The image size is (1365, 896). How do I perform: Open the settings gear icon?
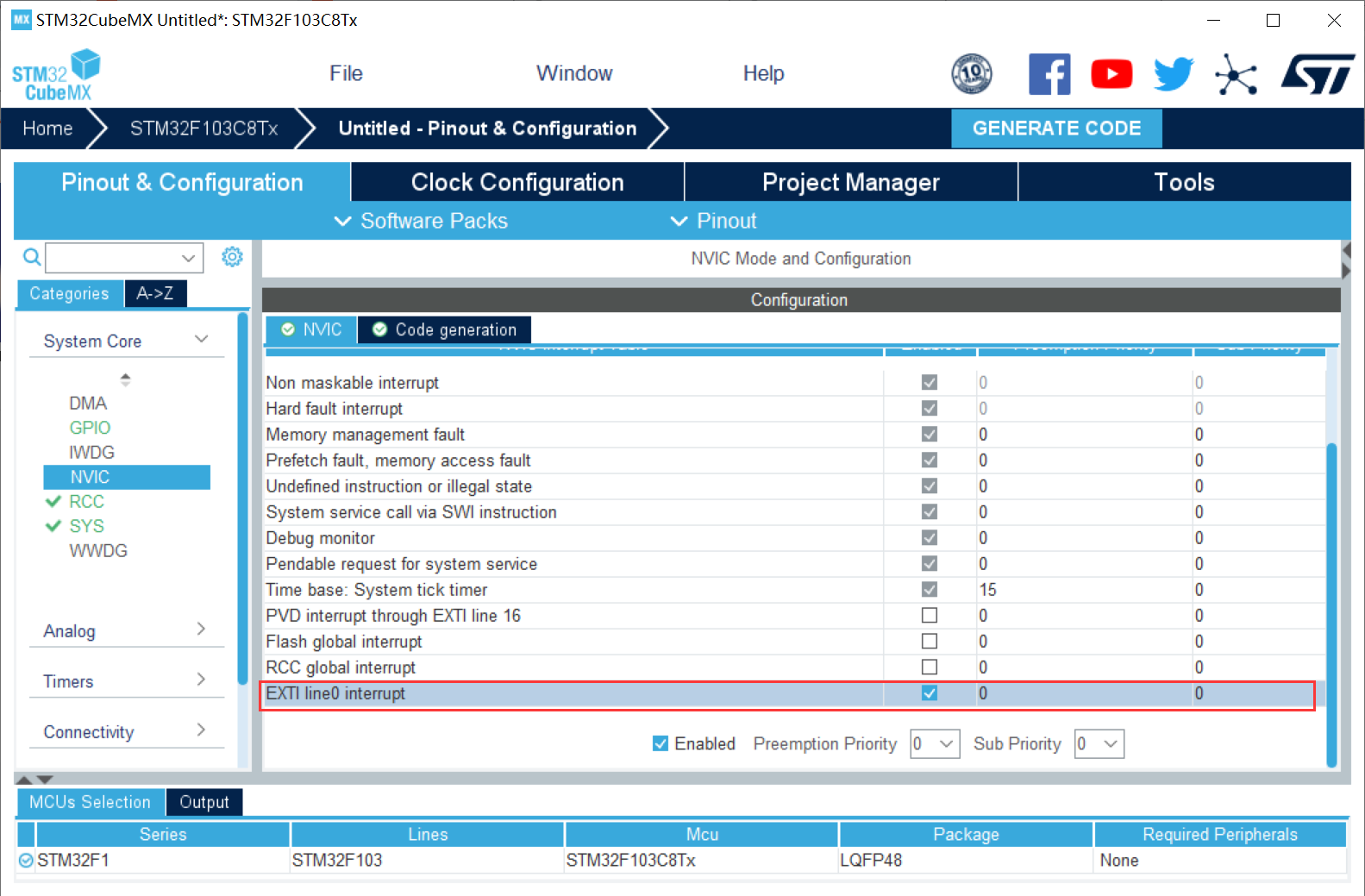coord(232,257)
